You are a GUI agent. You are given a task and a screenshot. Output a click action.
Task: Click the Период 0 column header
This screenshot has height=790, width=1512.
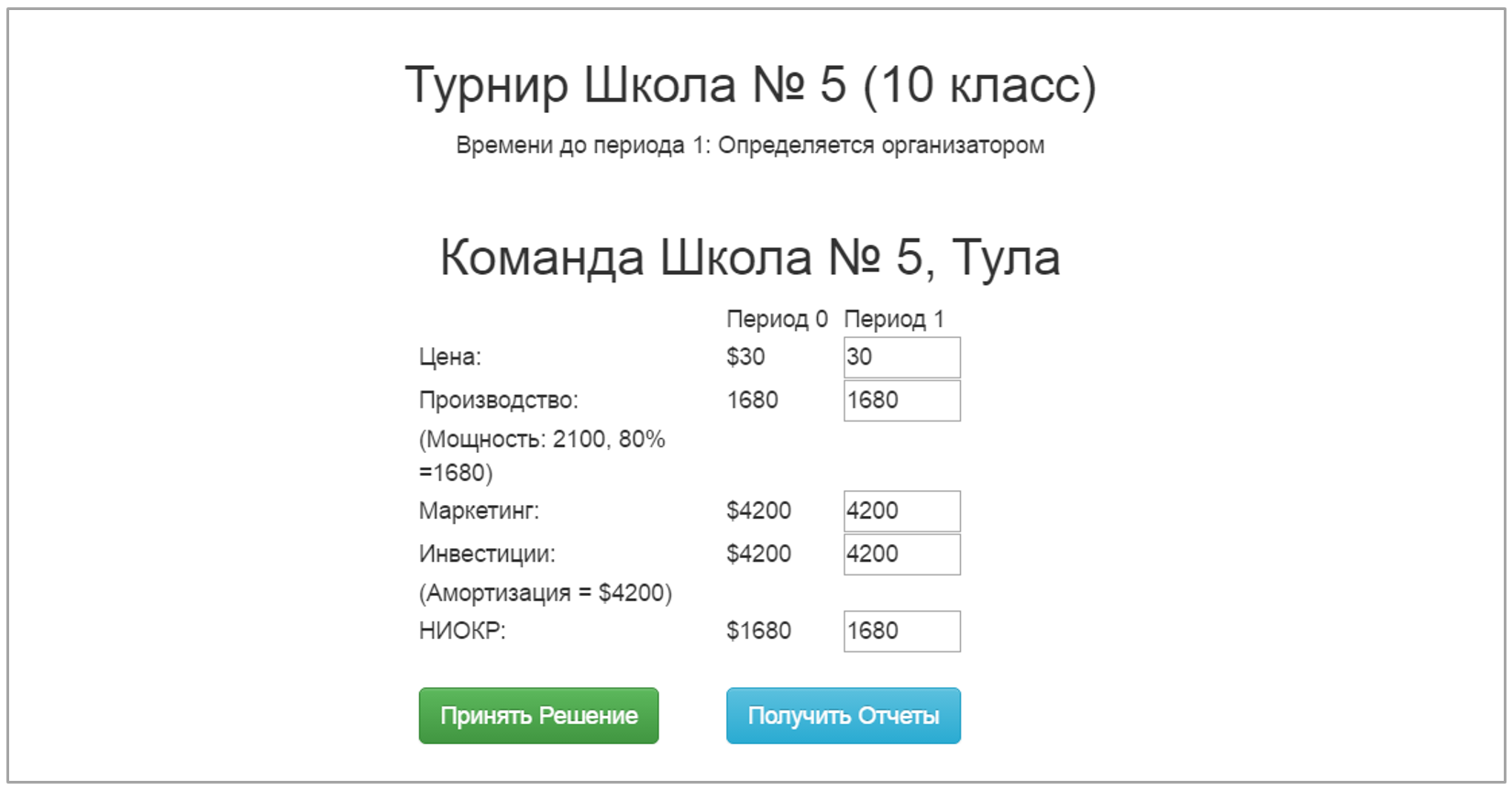tap(777, 319)
